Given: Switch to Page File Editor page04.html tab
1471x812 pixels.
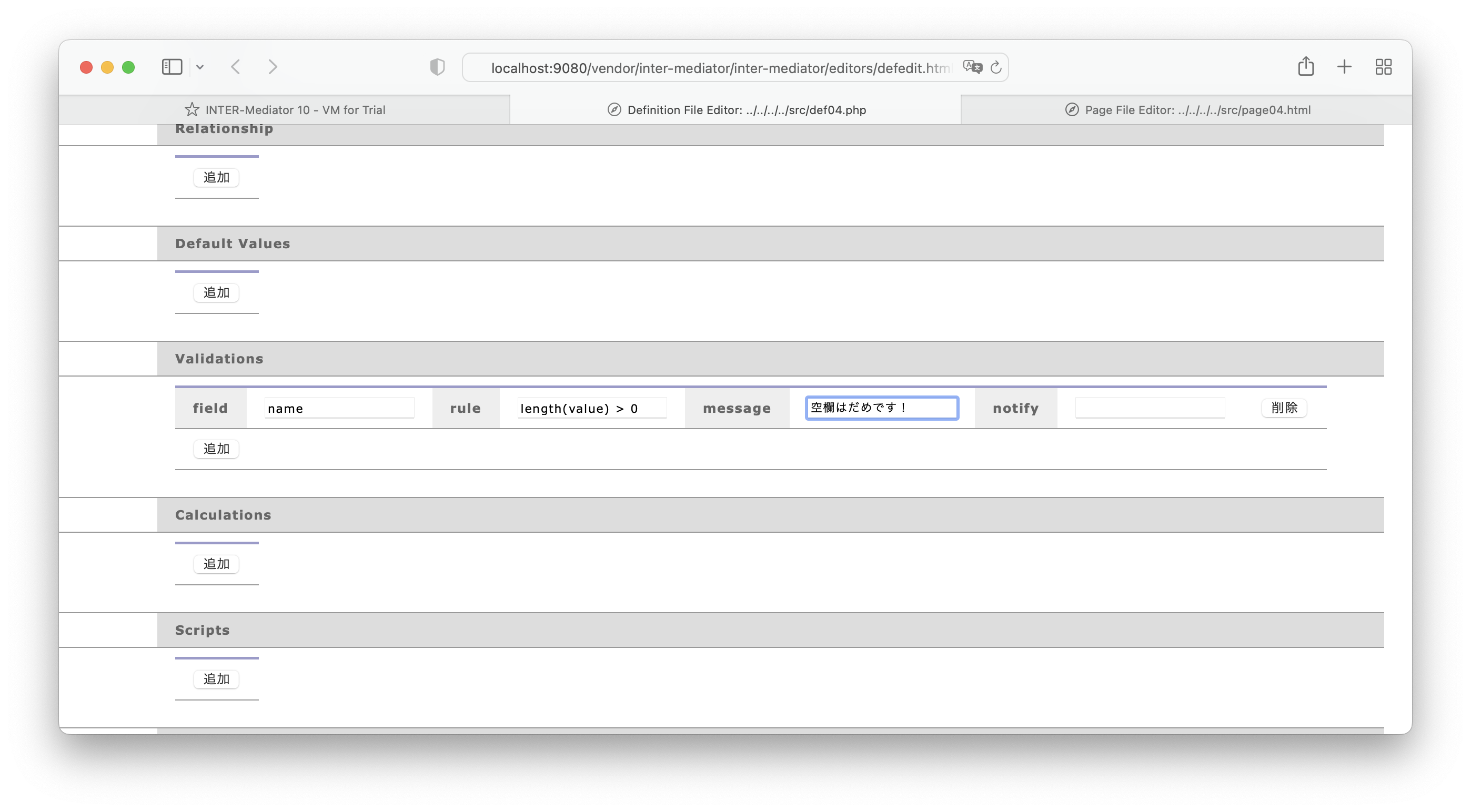Looking at the screenshot, I should [x=1186, y=109].
